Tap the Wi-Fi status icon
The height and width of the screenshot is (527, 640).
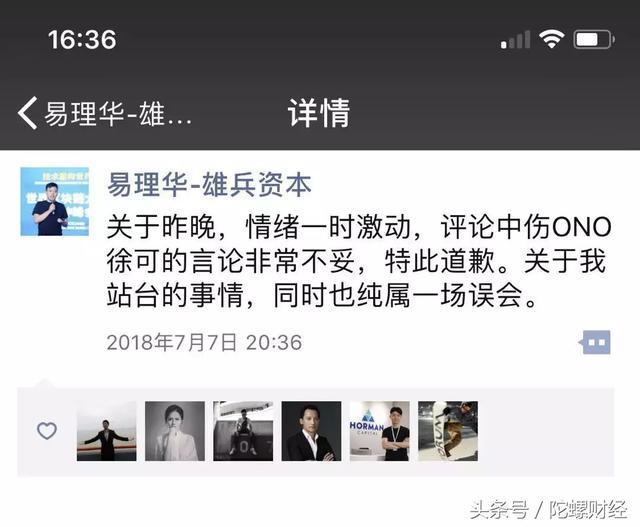pos(551,40)
